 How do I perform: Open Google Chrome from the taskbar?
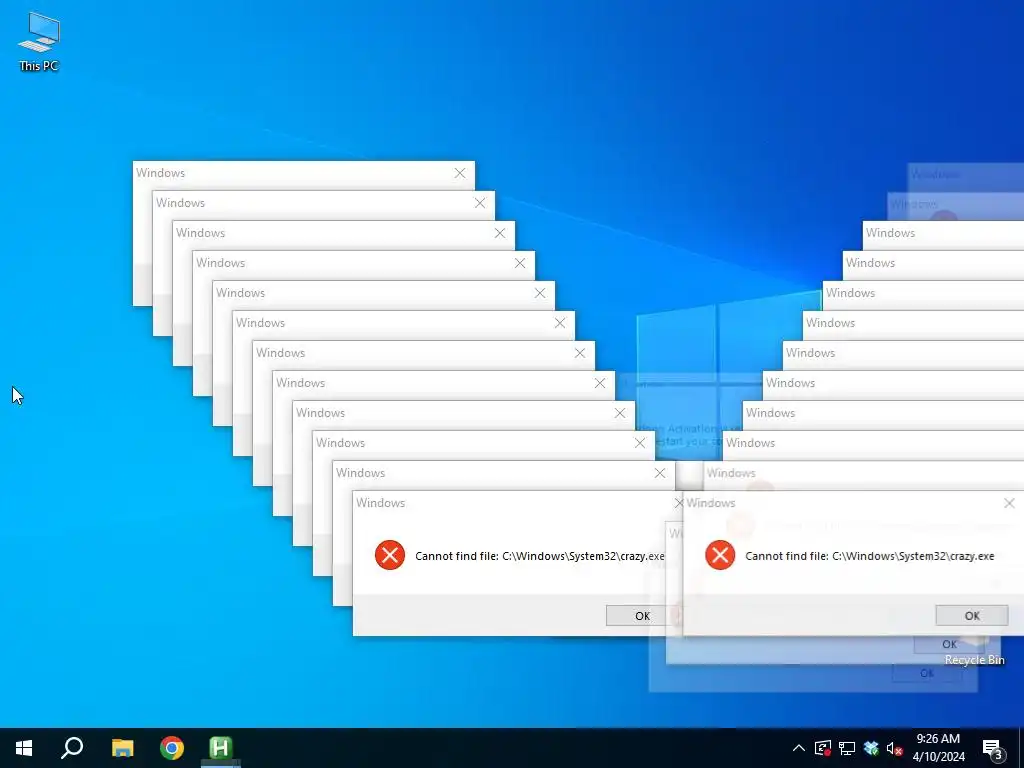[172, 748]
